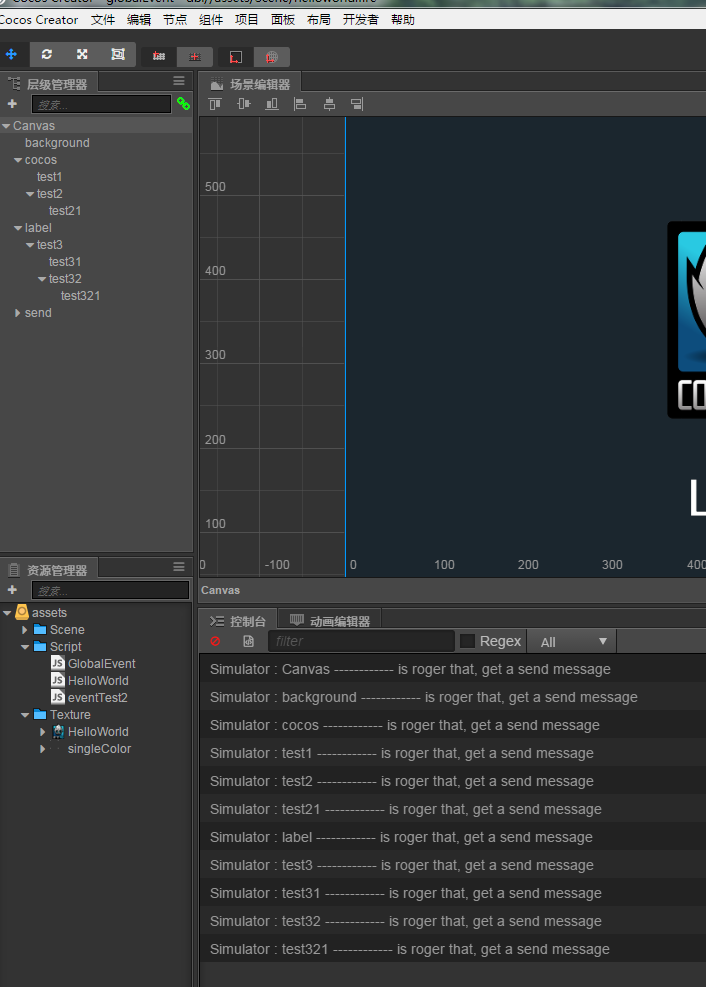This screenshot has width=706, height=987.
Task: Open the assets panel hamburger menu
Action: [x=179, y=567]
